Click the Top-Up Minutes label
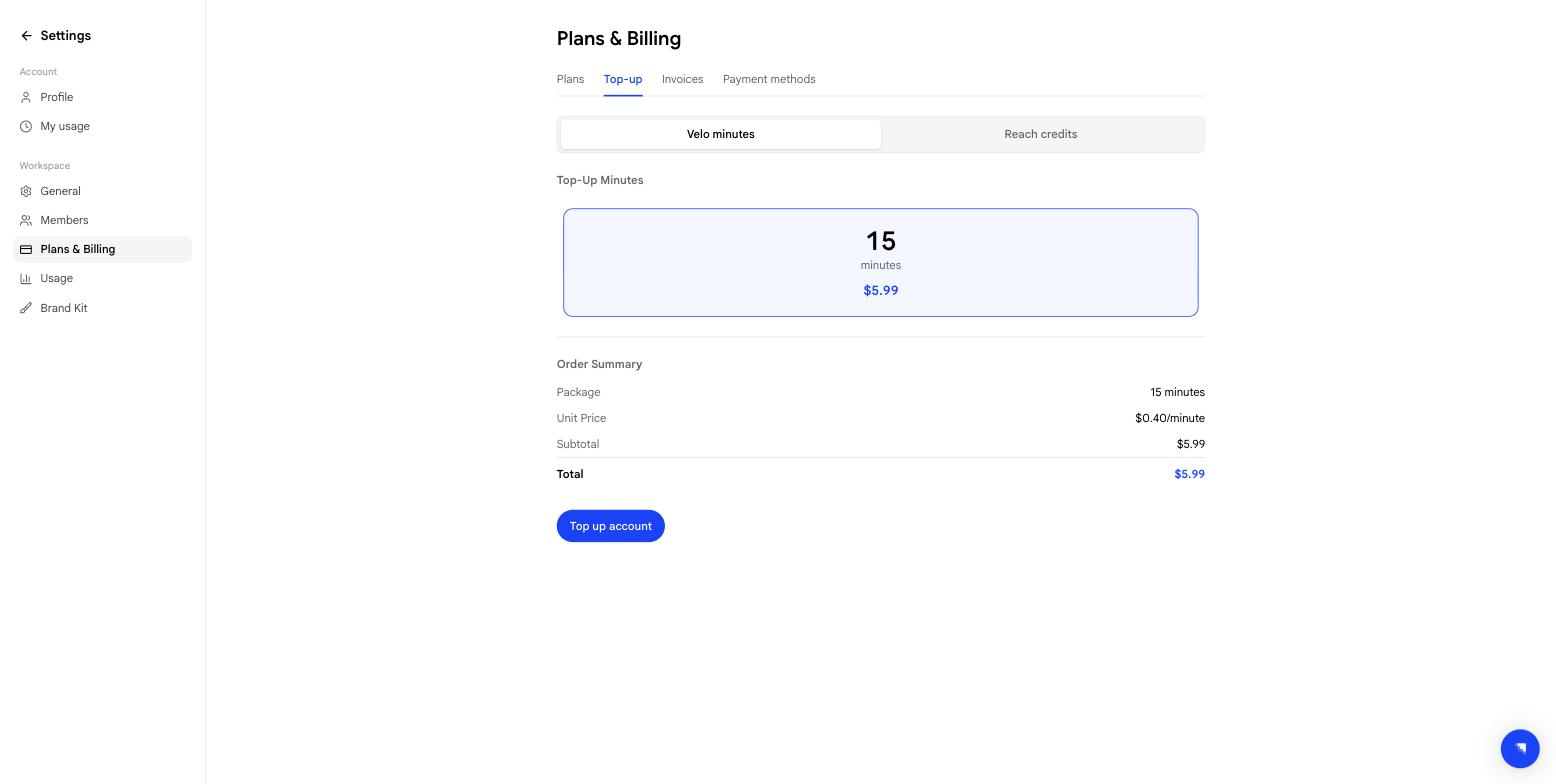This screenshot has height=784, width=1556. coord(600,180)
